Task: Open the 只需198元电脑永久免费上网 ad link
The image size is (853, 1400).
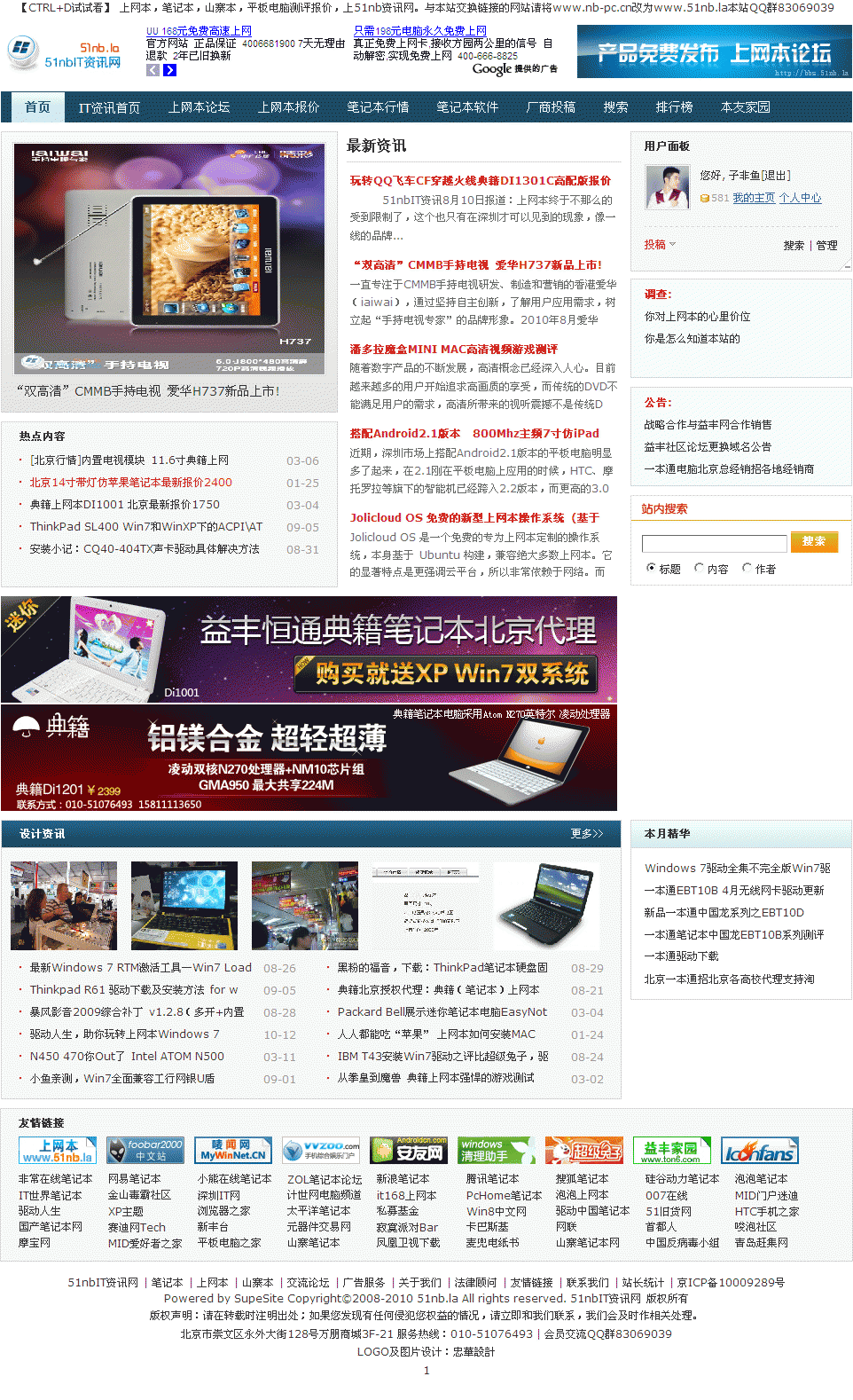Action: 419,31
